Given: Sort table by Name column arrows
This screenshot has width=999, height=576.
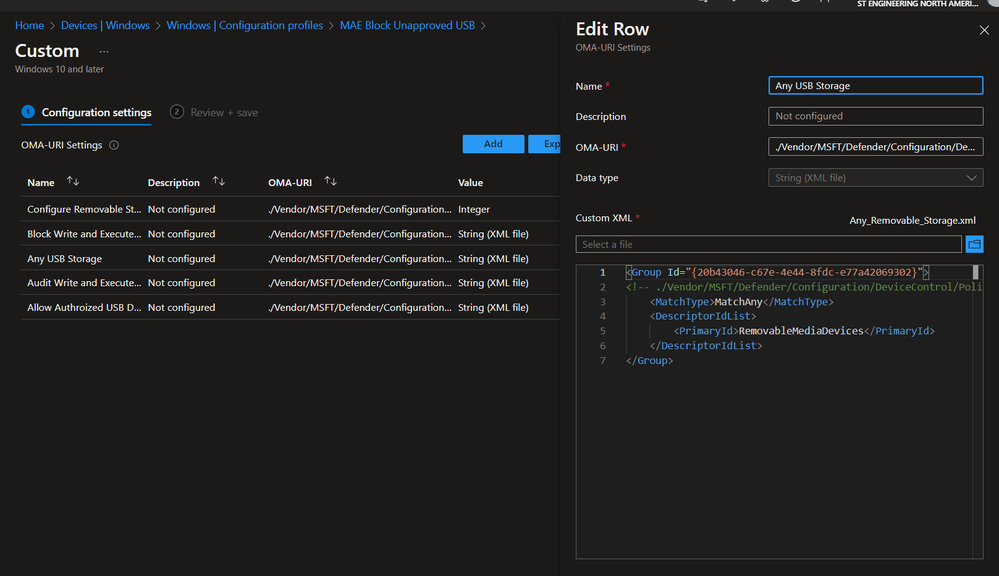Looking at the screenshot, I should [x=73, y=182].
